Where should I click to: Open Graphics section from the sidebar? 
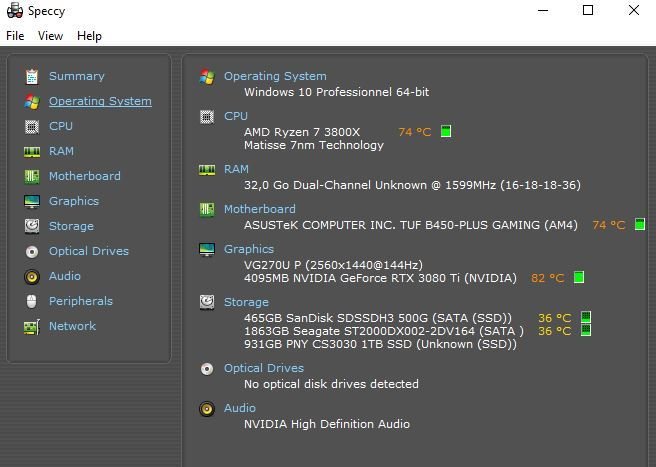(x=74, y=201)
